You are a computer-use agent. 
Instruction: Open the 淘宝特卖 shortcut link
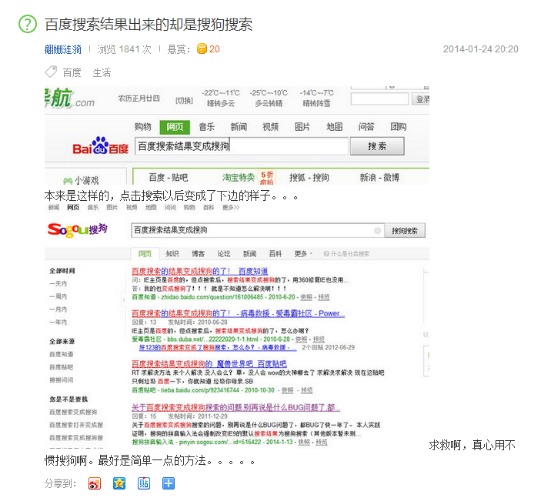click(238, 177)
